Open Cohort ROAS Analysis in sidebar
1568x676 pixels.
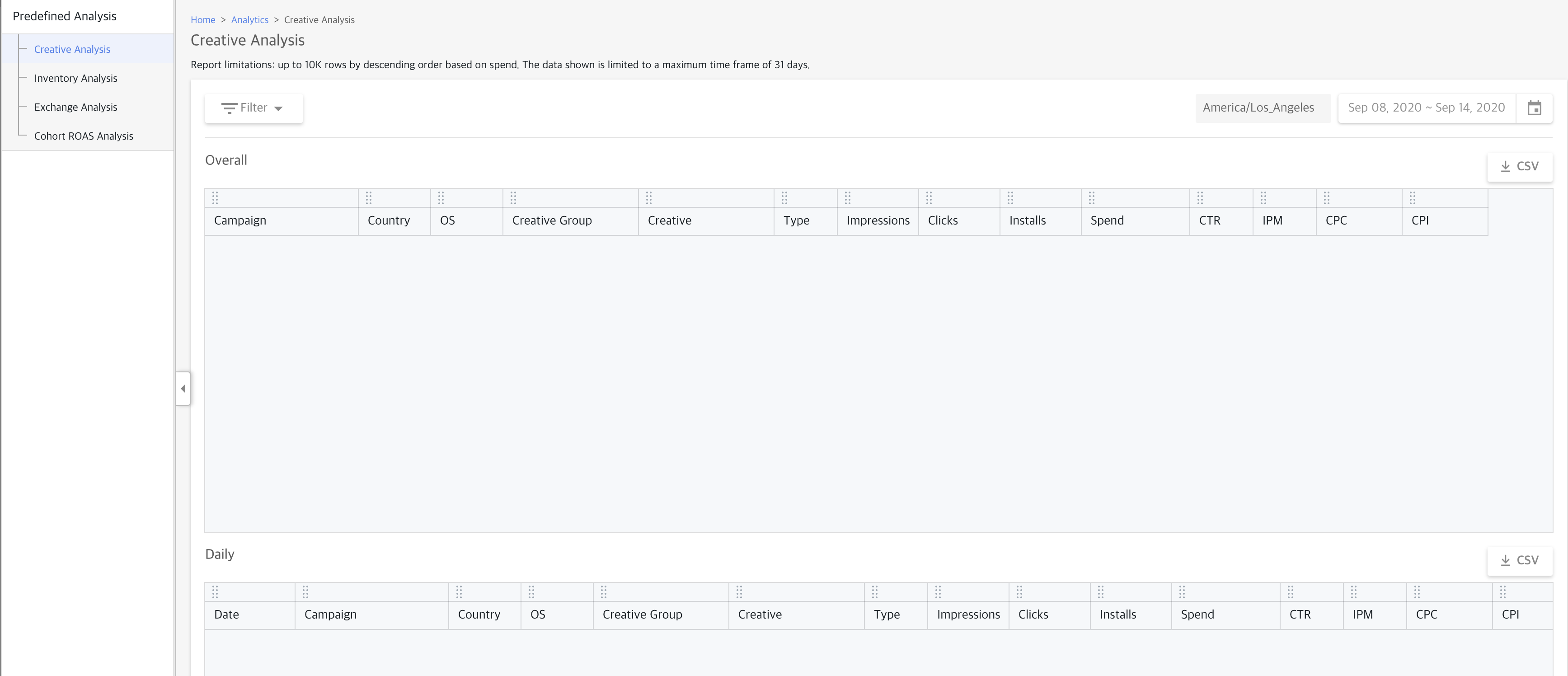click(x=84, y=136)
